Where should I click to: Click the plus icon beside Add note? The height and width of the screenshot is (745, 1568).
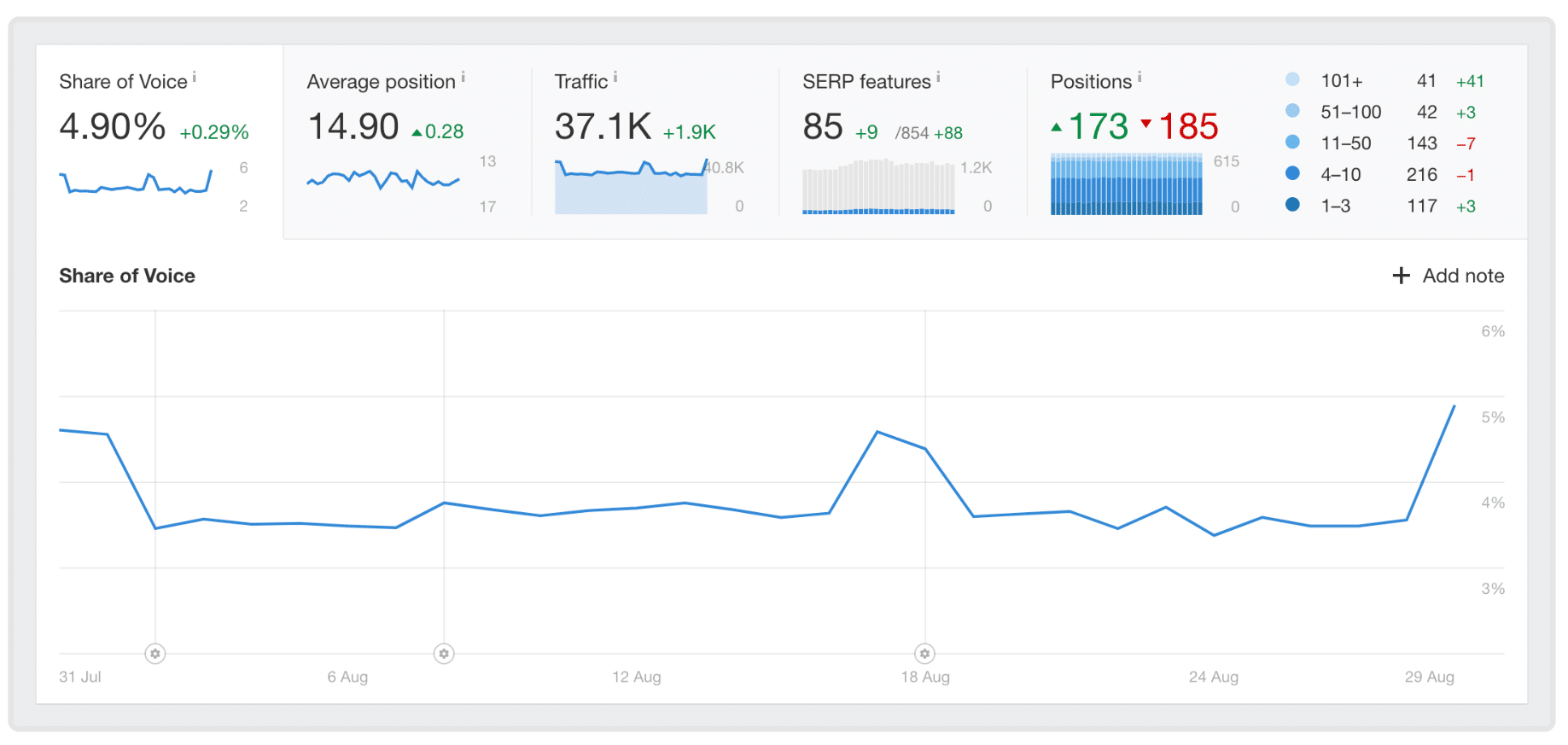(x=1401, y=276)
